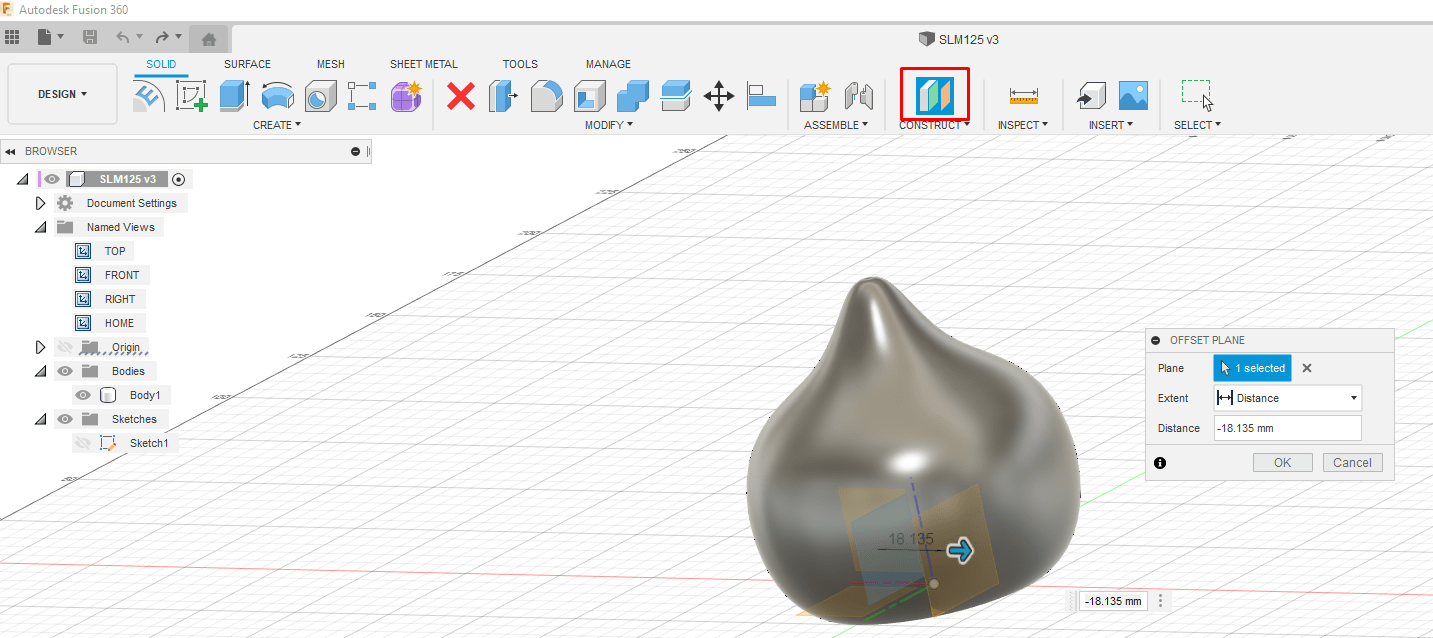Click the blue offset arrow manipulator
The width and height of the screenshot is (1433, 638).
coord(960,550)
